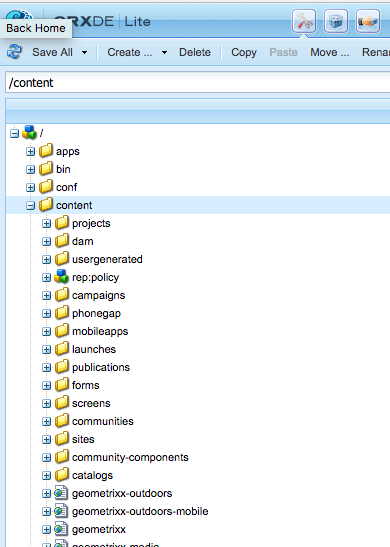Click the geometrixx-outdoors page icon
The height and width of the screenshot is (547, 390).
click(x=61, y=493)
